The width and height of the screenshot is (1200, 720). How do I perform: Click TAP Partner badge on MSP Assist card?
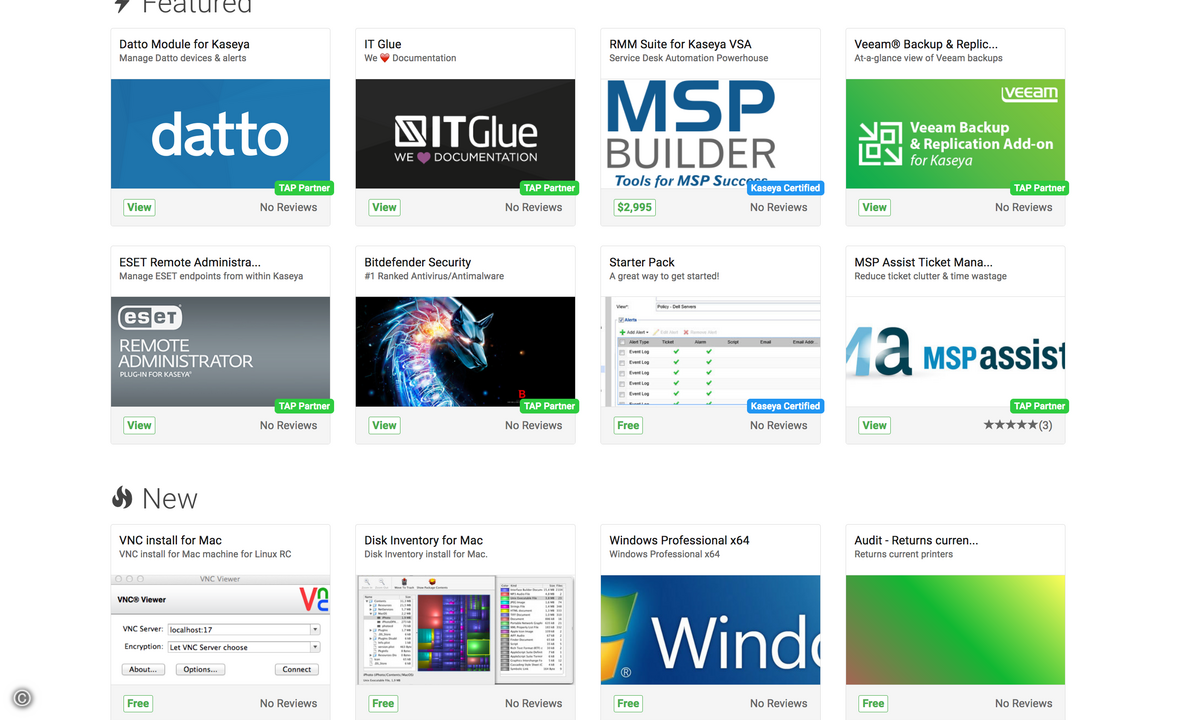pos(1039,406)
